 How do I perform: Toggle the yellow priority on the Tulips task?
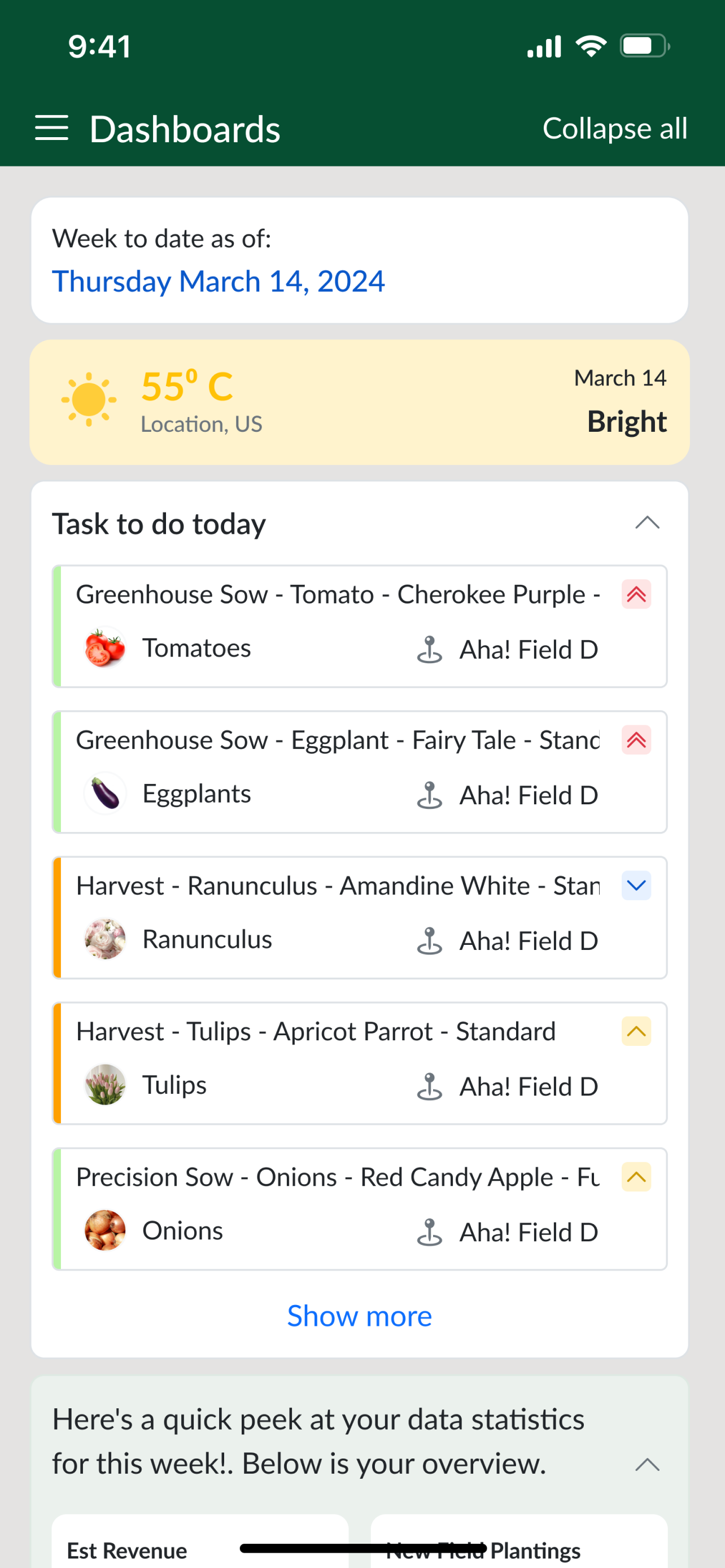click(636, 1031)
